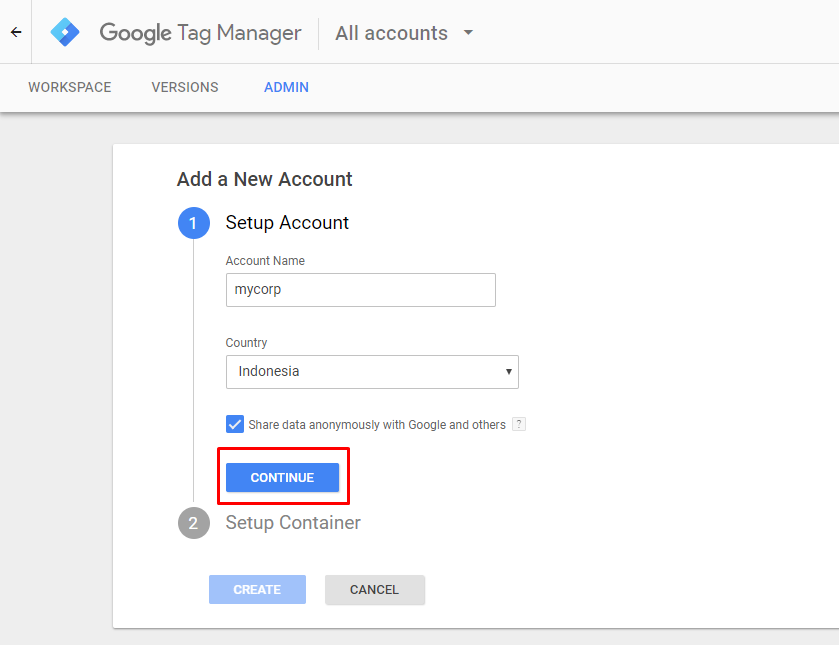The width and height of the screenshot is (839, 645).
Task: Expand the Country dropdown showing Indonesia
Action: point(372,371)
